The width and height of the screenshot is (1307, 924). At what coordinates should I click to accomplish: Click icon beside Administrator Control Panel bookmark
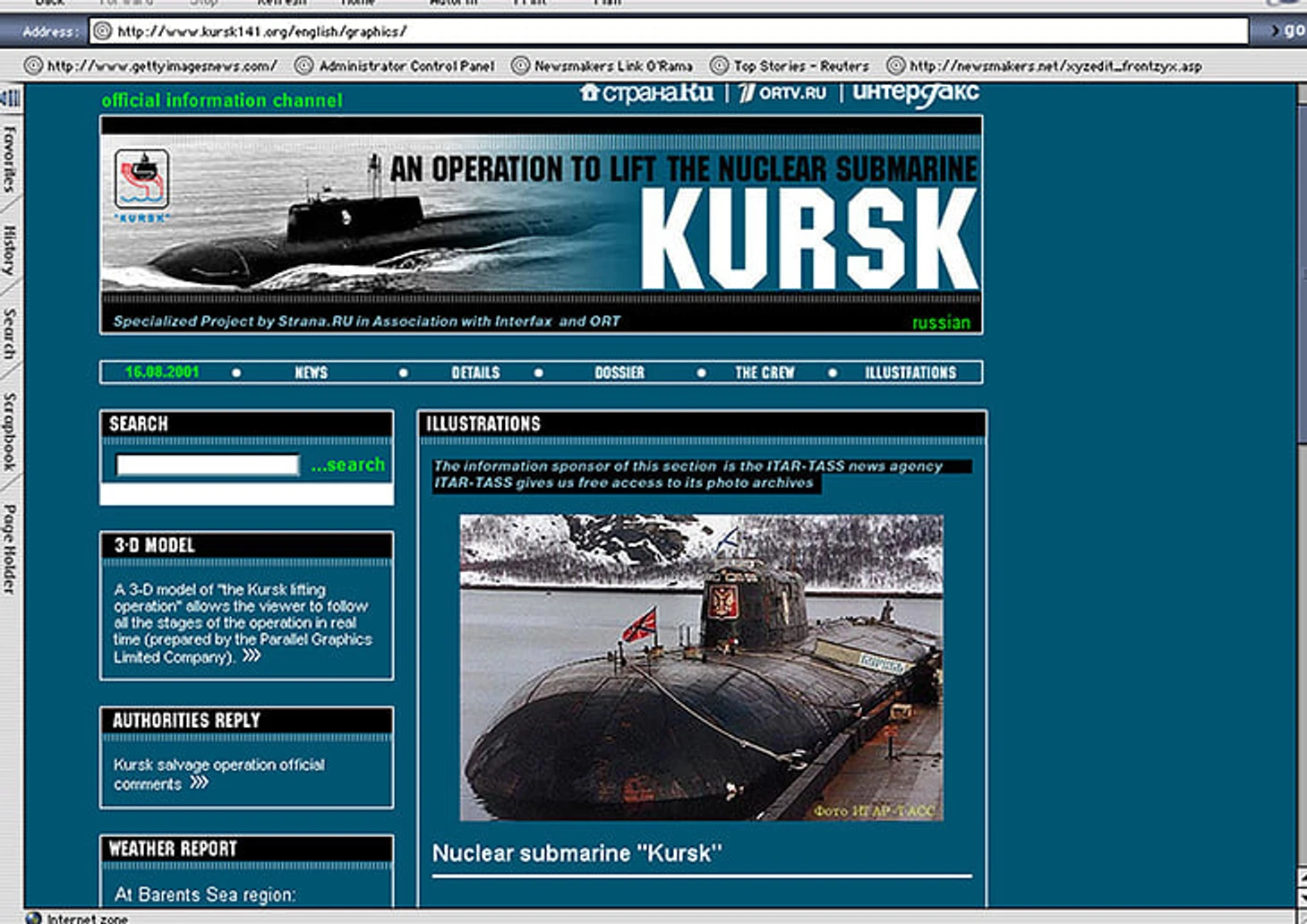(304, 65)
